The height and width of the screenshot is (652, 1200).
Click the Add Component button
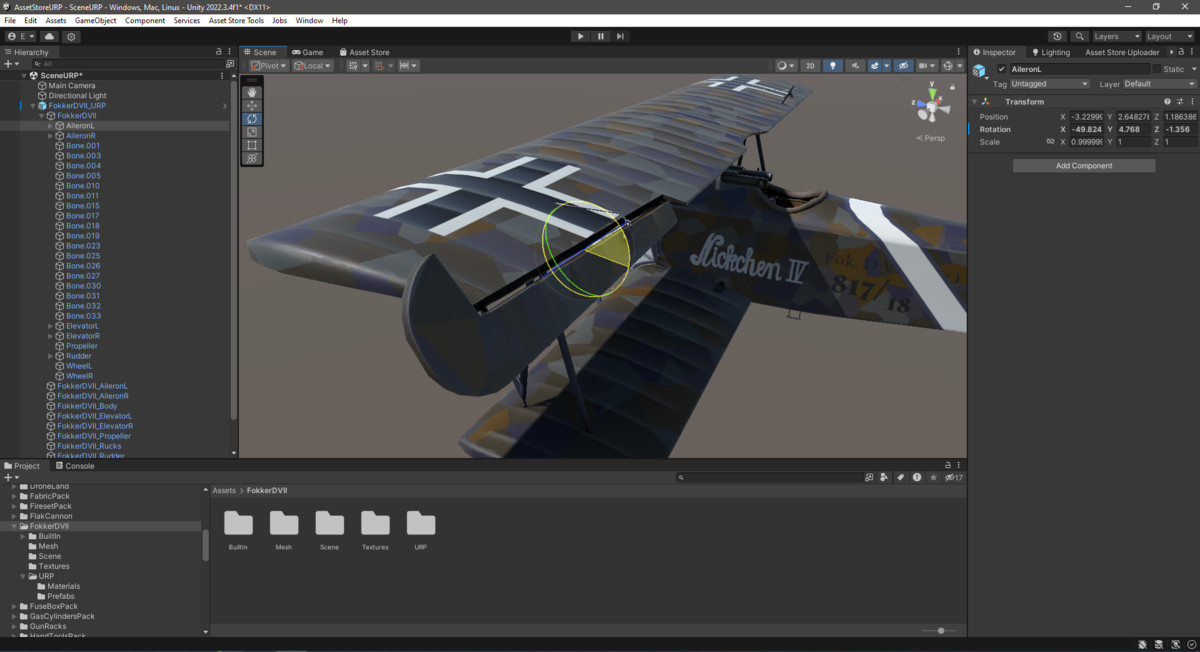(1083, 165)
